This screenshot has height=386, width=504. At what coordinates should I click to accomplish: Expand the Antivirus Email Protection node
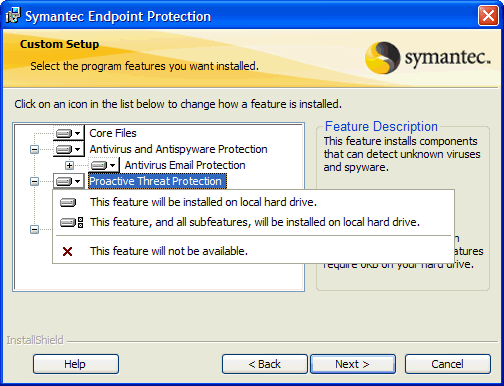coord(69,165)
